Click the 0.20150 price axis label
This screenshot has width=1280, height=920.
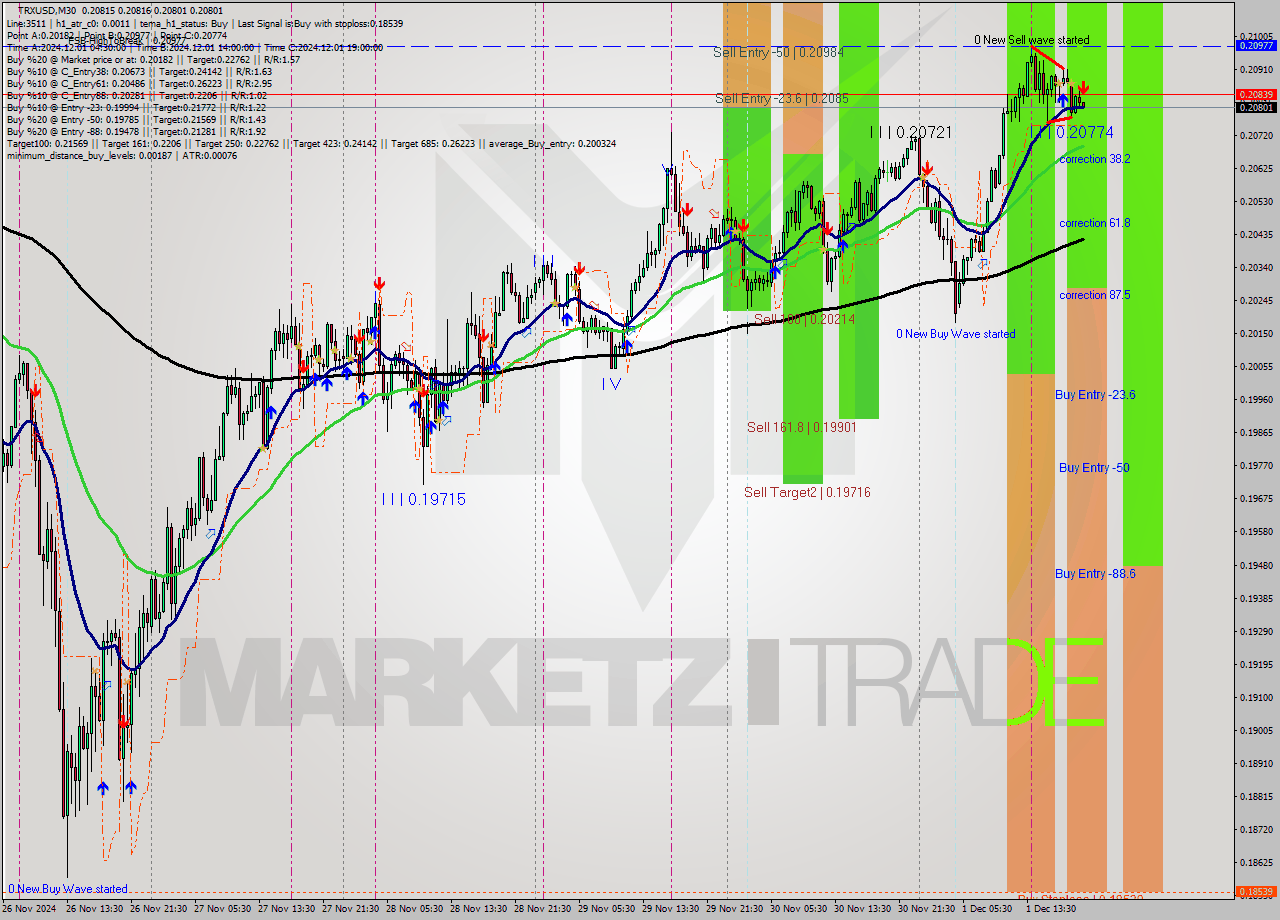(x=1256, y=334)
